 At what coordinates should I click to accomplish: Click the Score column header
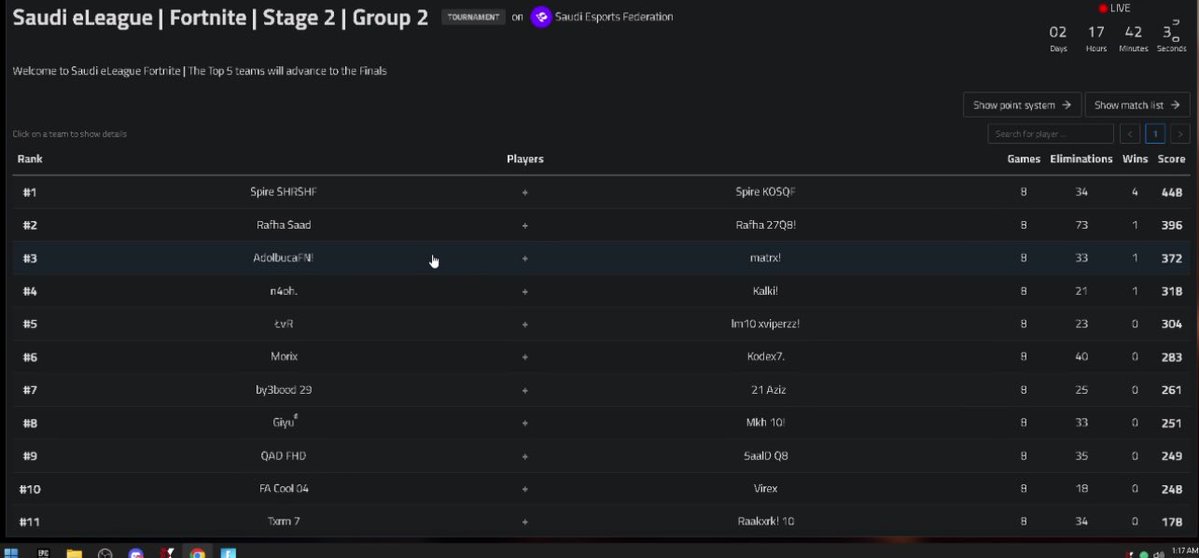point(1171,159)
